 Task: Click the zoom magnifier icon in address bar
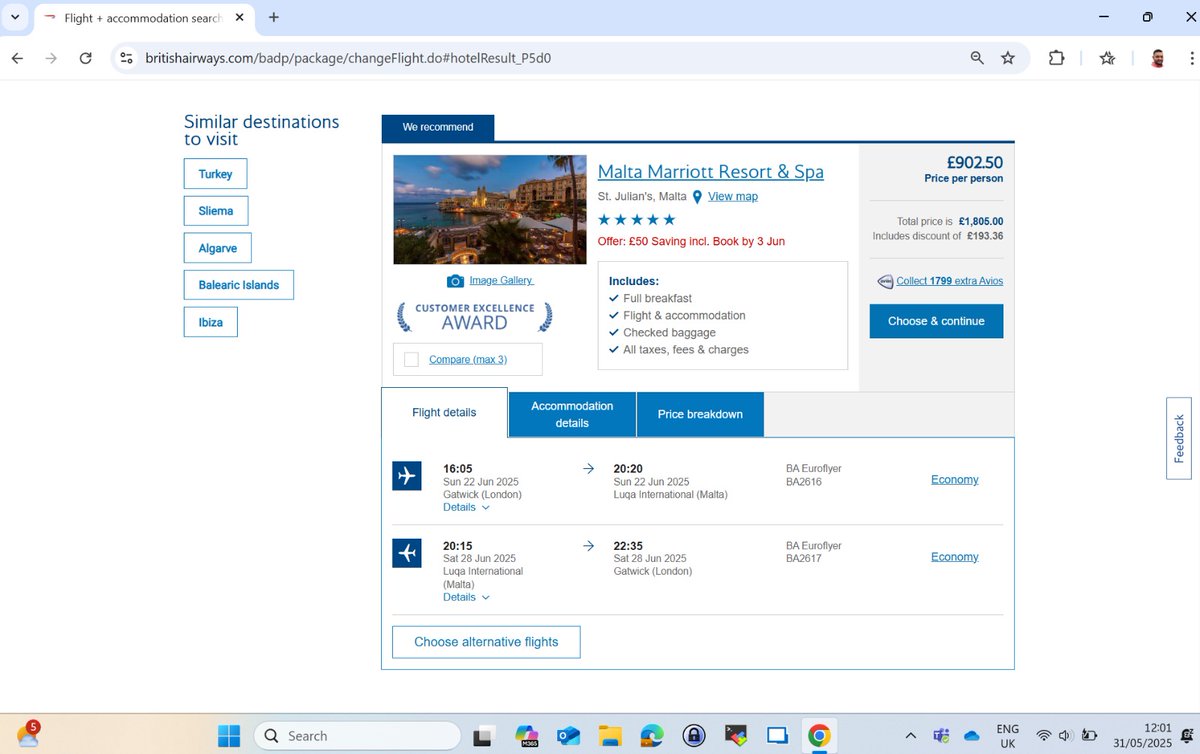coord(977,58)
